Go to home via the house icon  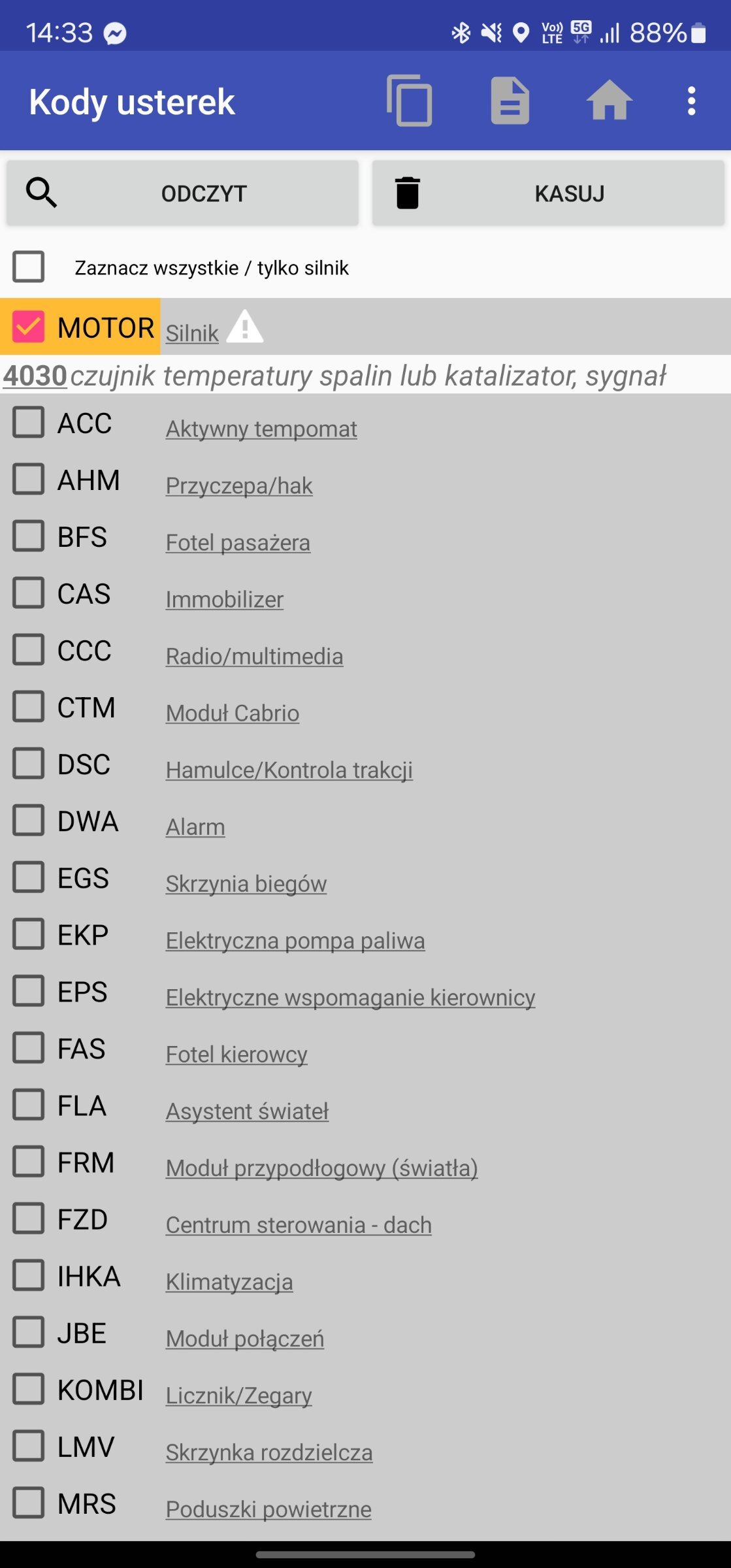[x=609, y=101]
